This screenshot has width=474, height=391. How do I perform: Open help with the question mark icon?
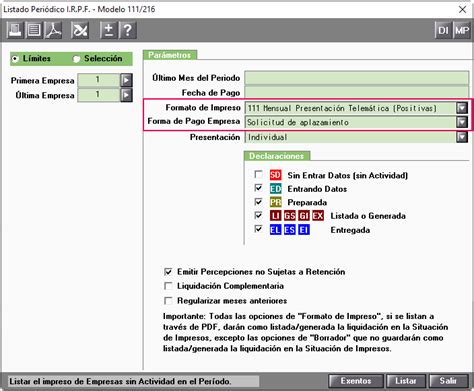point(128,30)
